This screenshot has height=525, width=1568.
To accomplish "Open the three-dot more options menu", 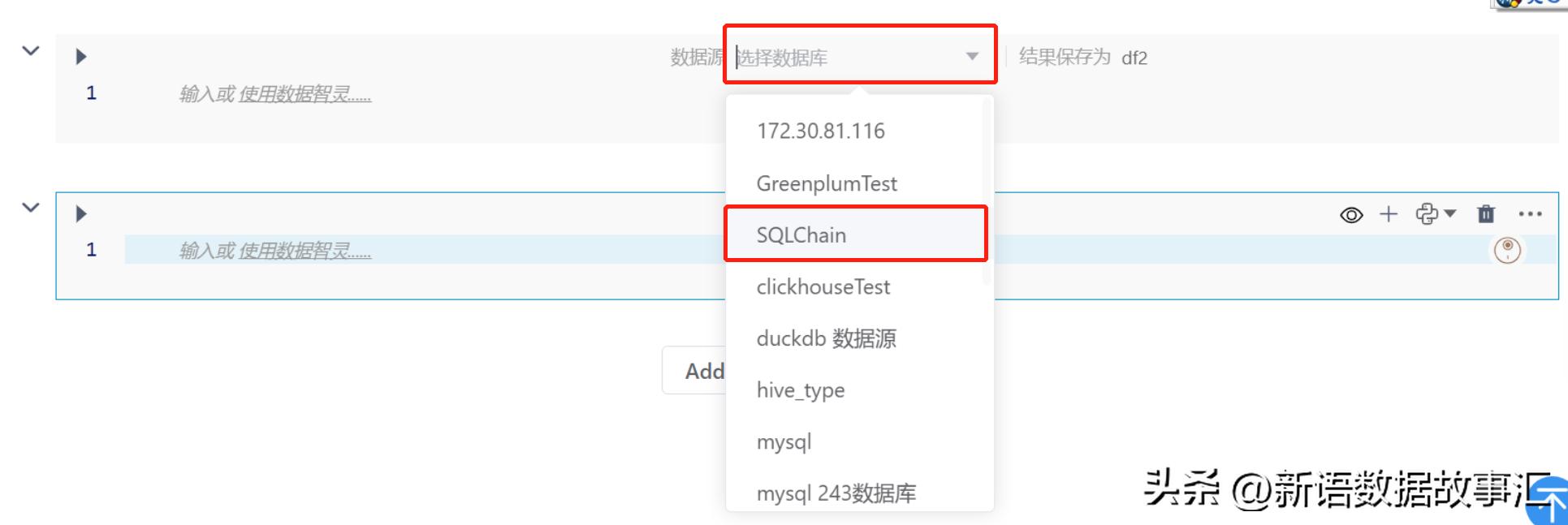I will (x=1530, y=214).
